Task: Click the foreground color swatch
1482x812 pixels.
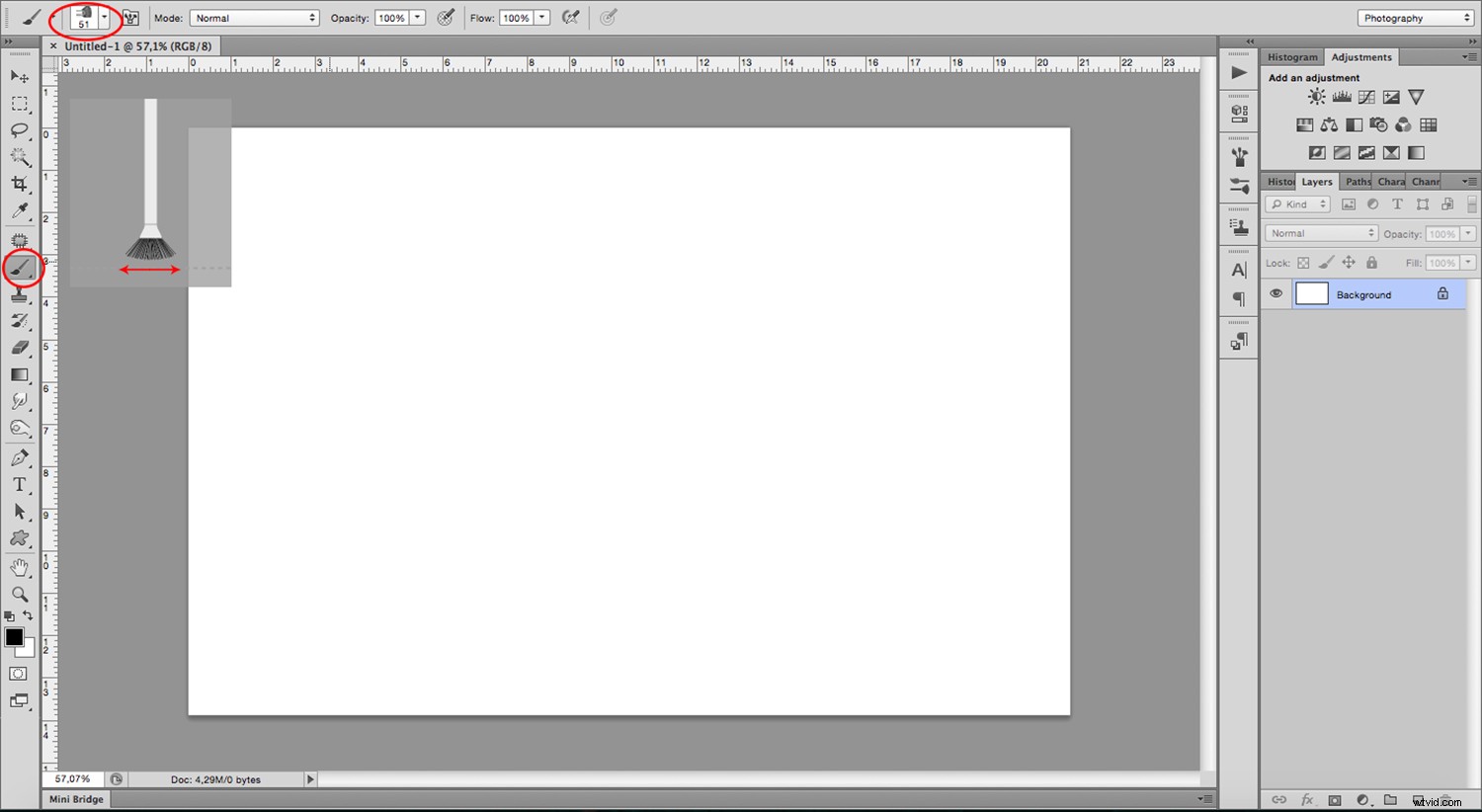Action: click(x=14, y=637)
